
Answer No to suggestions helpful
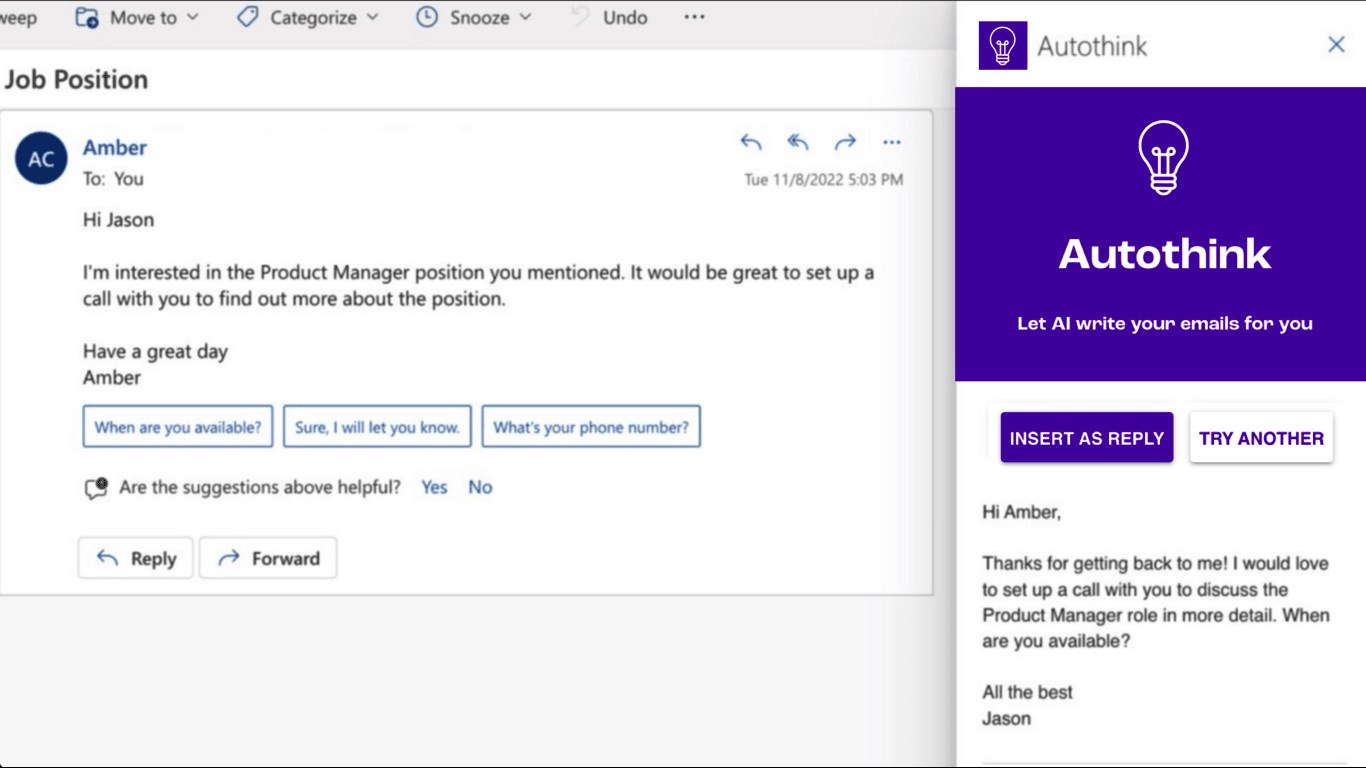[480, 487]
